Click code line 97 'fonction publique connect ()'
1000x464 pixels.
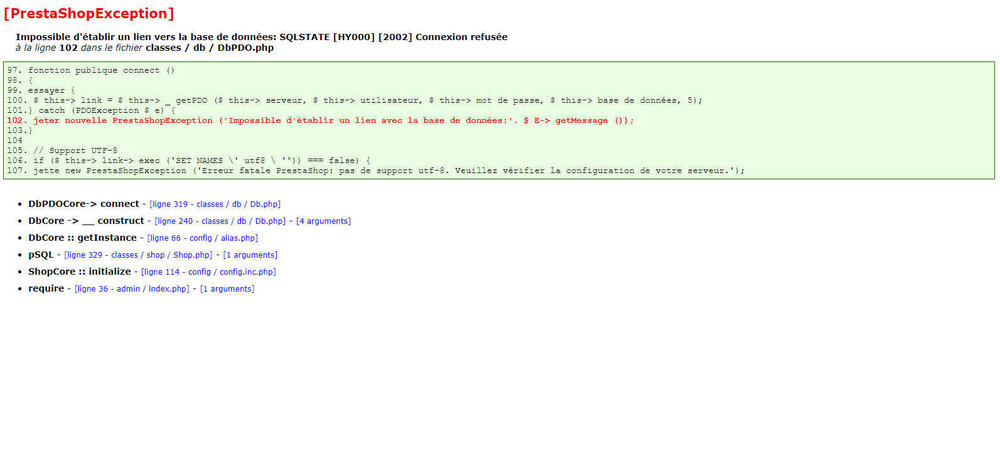(91, 70)
